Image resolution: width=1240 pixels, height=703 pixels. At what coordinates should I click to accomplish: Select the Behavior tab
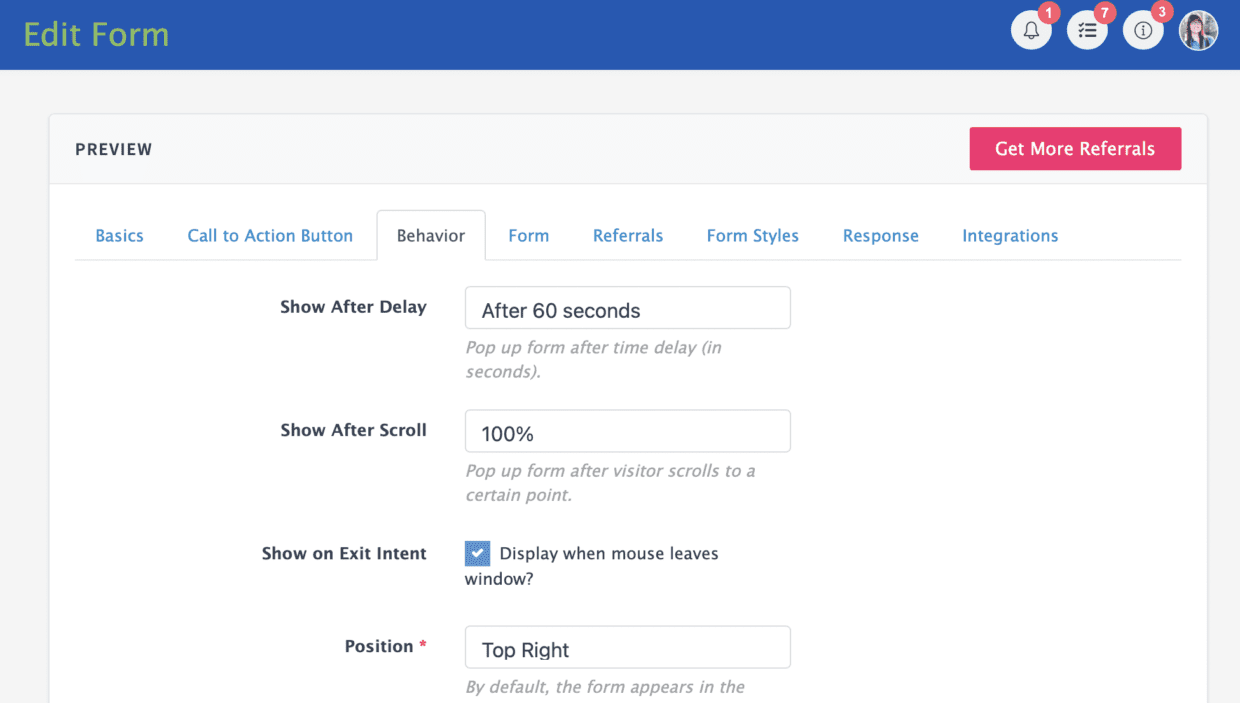(431, 236)
